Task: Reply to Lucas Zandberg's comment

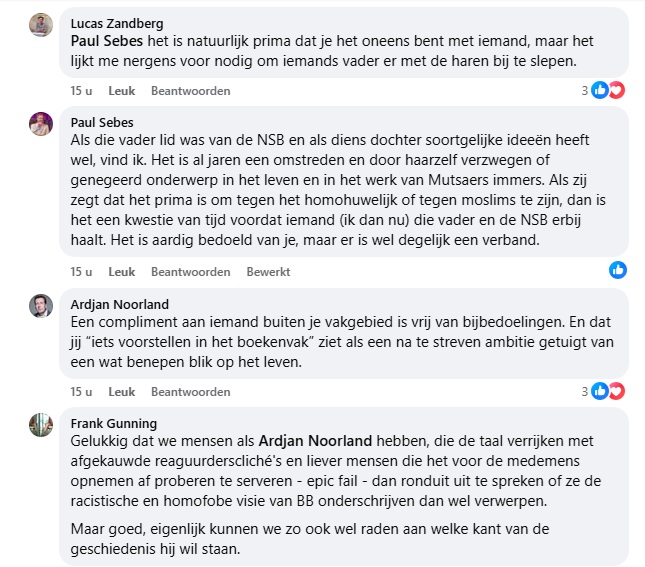Action: (x=190, y=91)
